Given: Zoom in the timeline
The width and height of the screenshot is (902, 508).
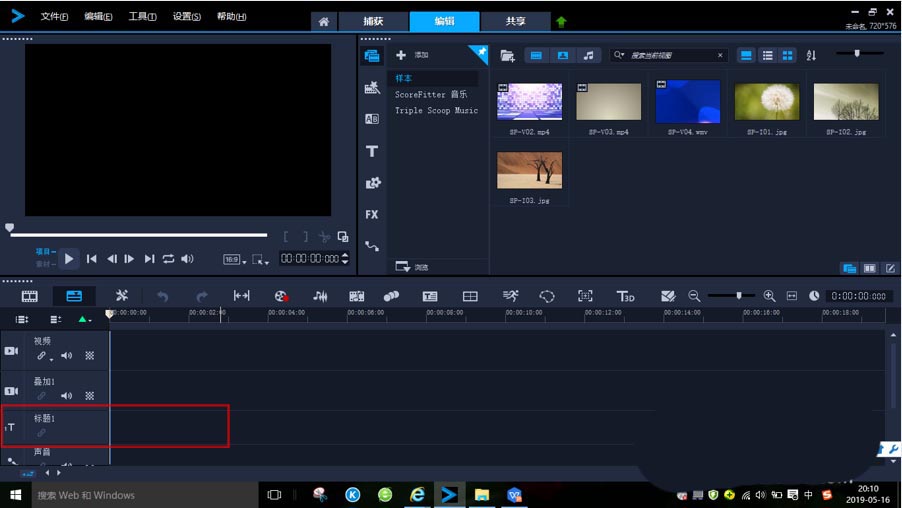Looking at the screenshot, I should (769, 296).
